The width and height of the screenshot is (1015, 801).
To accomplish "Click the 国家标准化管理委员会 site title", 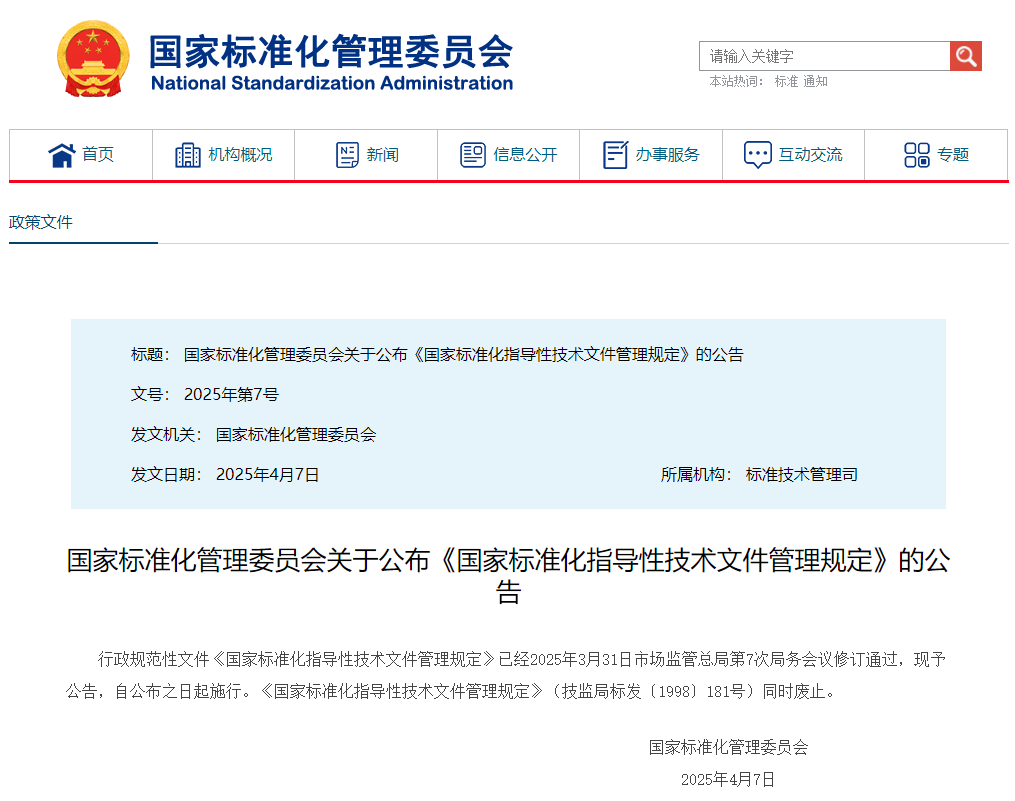I will (331, 51).
